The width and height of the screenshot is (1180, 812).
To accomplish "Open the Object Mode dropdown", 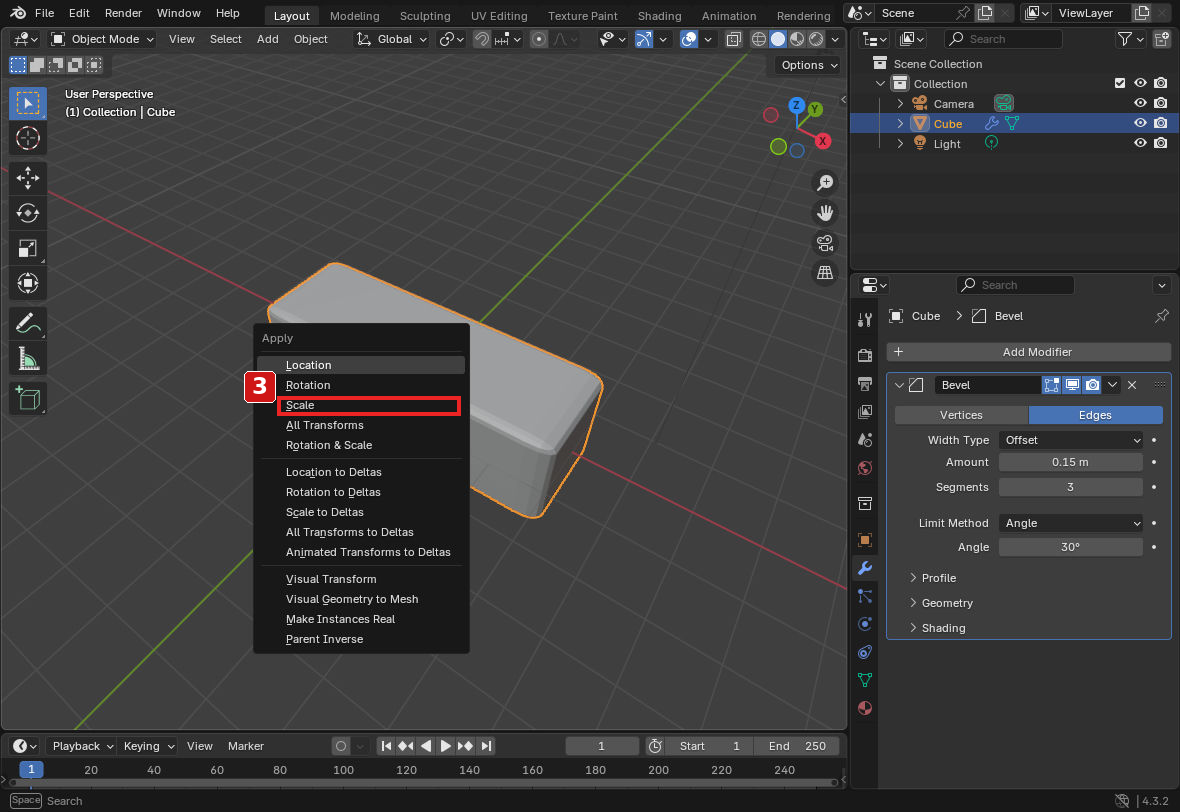I will (x=102, y=39).
